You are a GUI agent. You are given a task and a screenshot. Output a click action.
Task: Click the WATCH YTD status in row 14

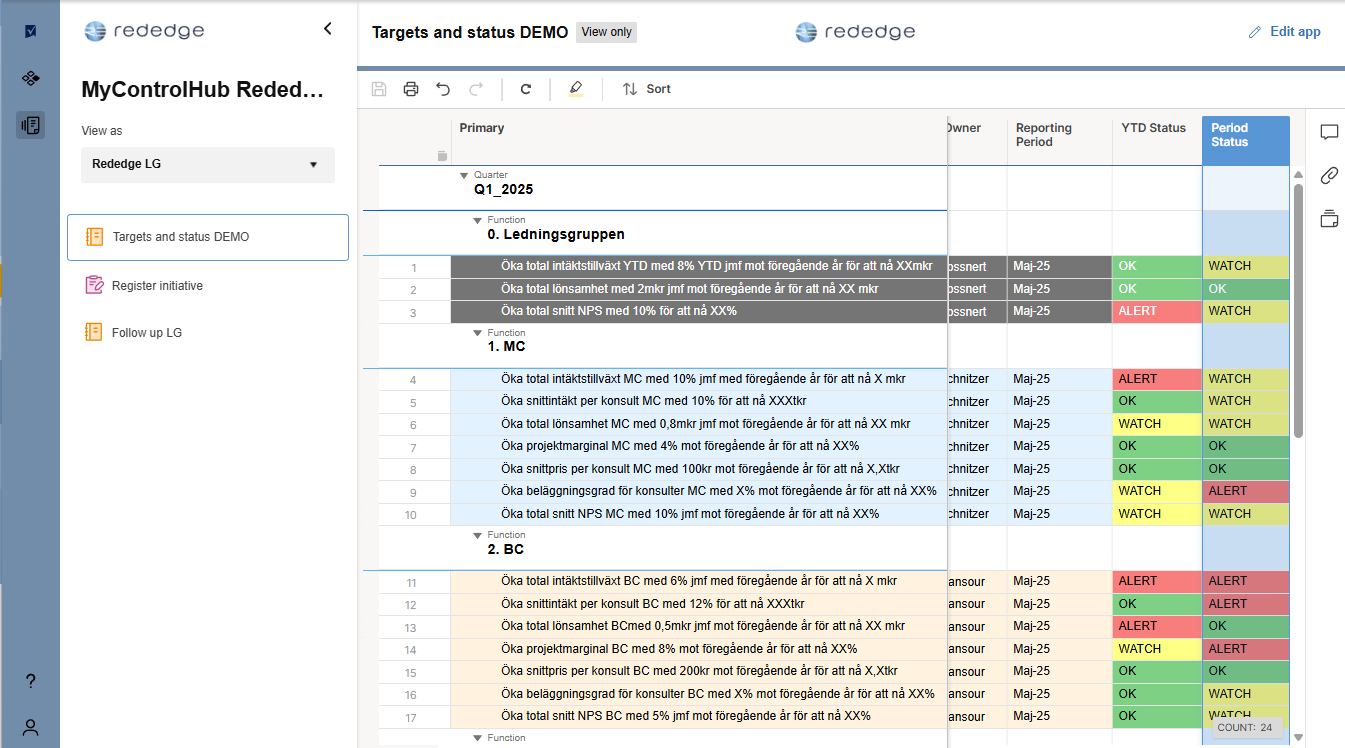pos(1157,649)
